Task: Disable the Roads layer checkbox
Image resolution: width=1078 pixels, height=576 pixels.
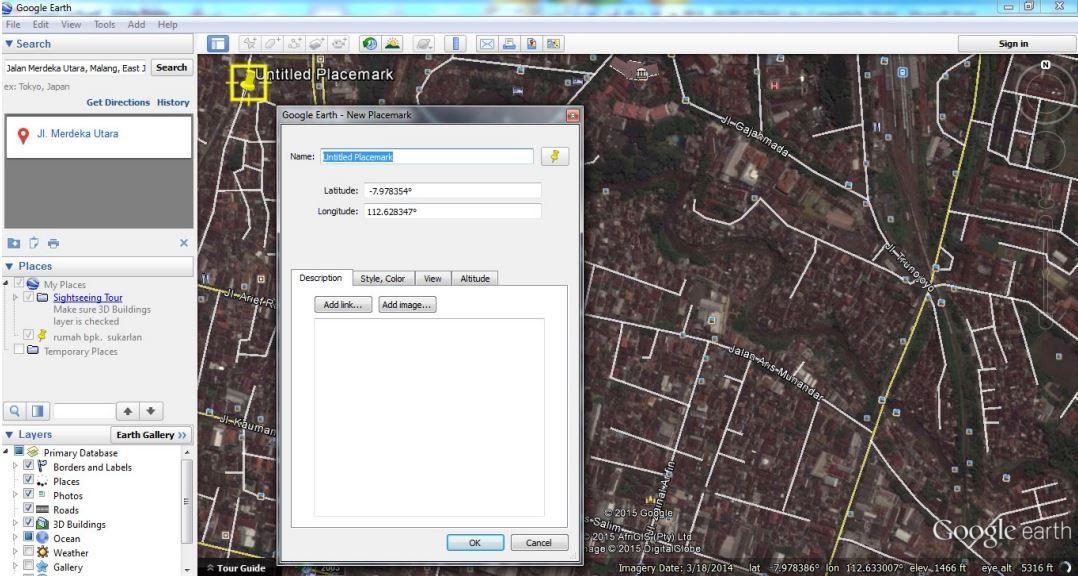Action: 28,508
